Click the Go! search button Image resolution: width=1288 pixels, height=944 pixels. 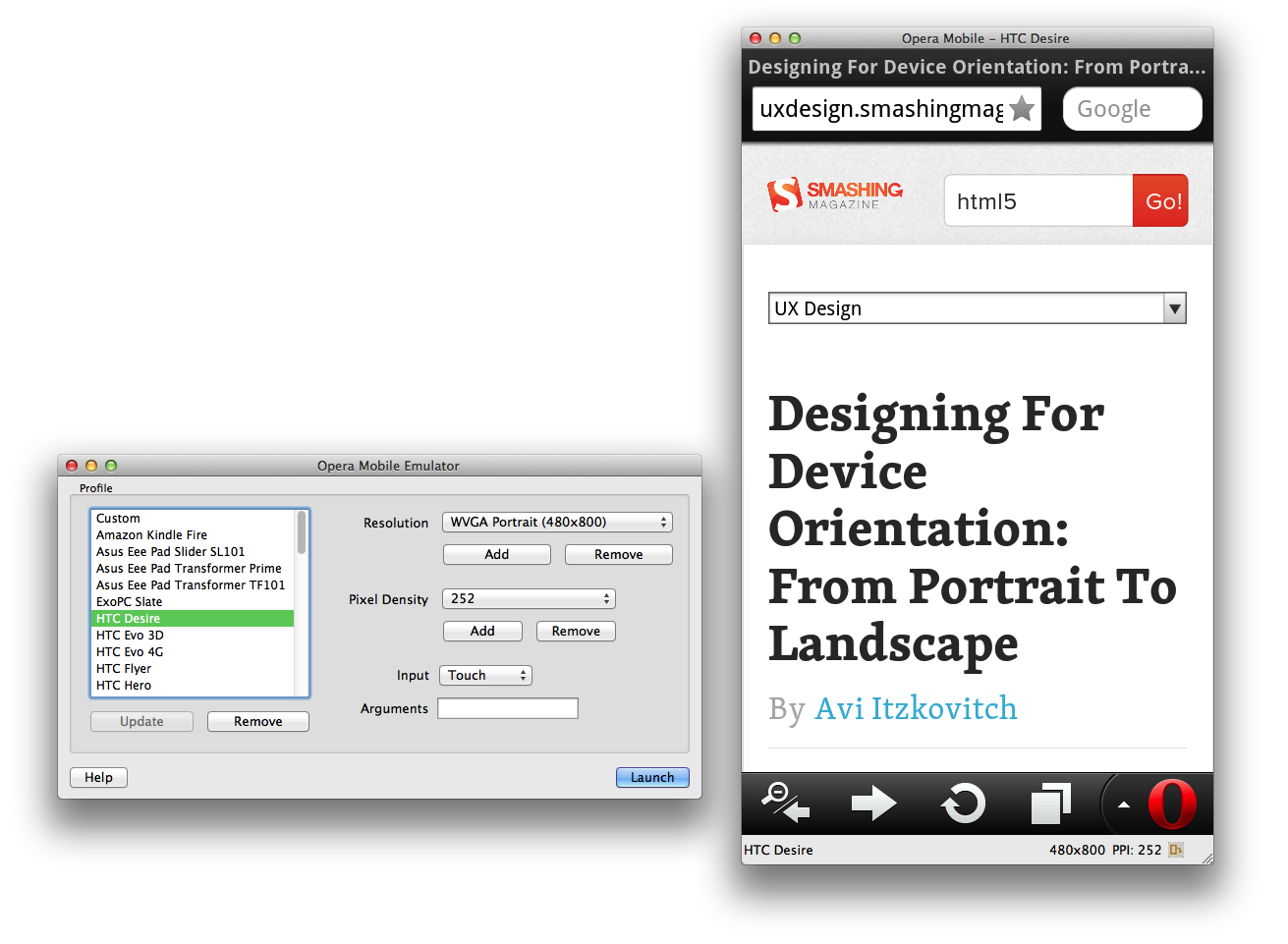click(x=1159, y=200)
